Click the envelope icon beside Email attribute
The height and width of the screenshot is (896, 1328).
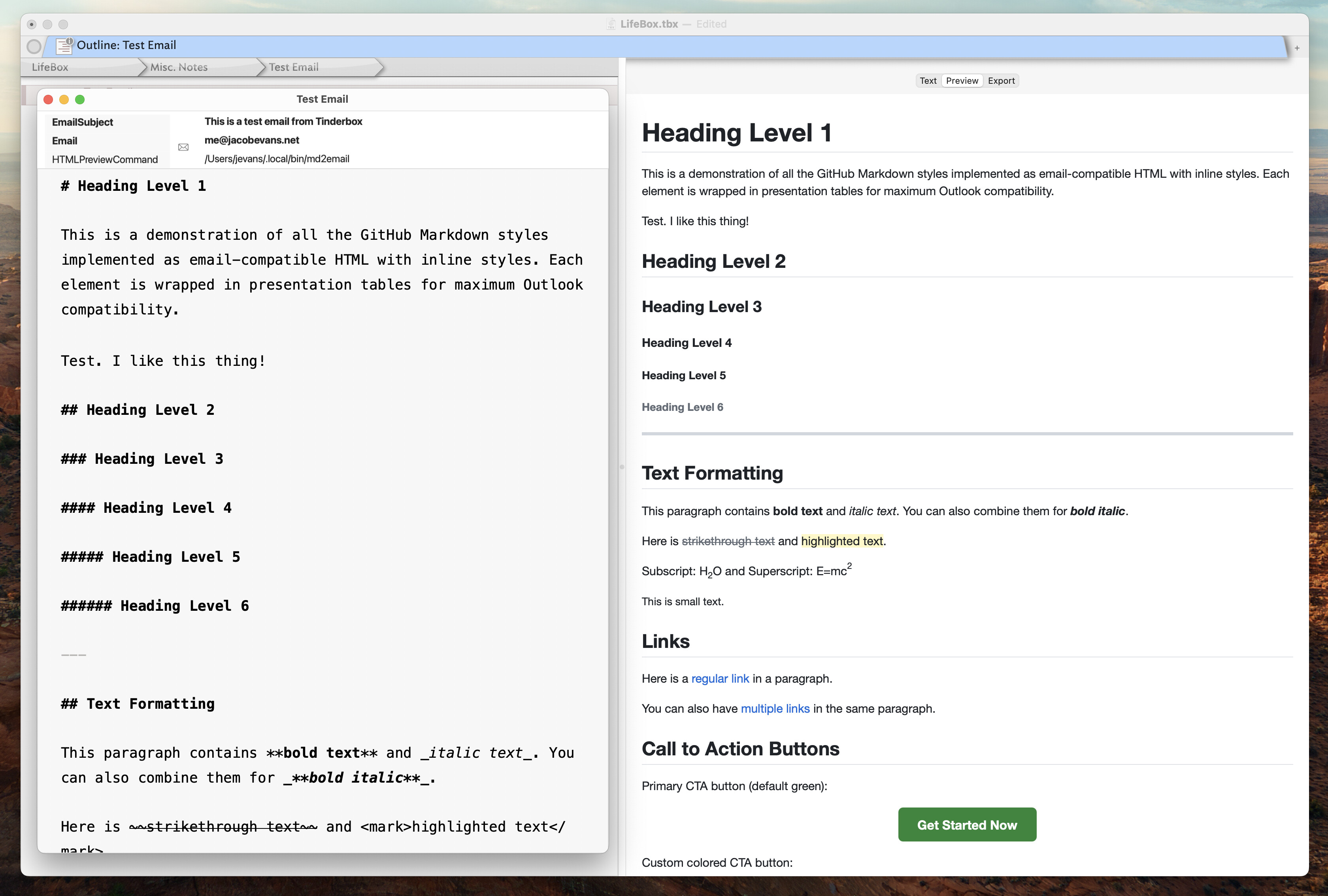(x=183, y=147)
